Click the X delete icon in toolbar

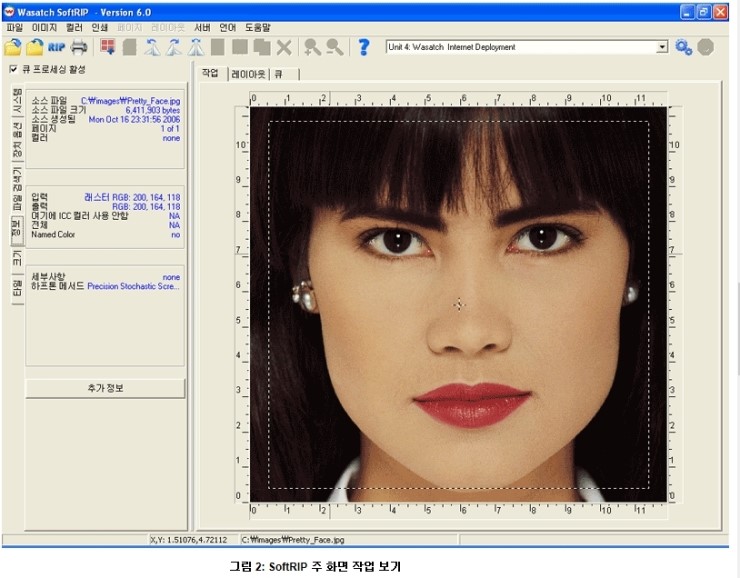pos(284,47)
